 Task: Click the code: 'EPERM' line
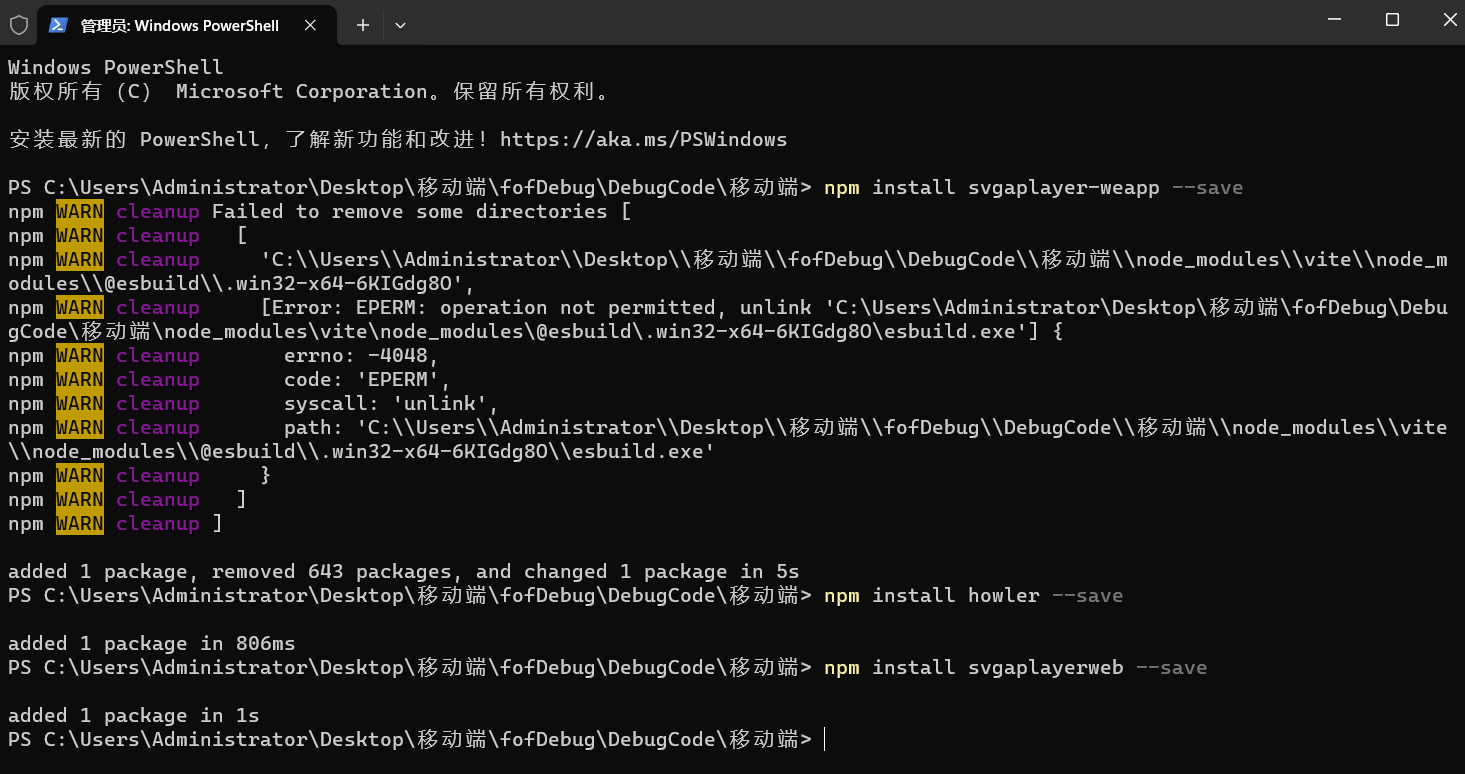point(368,380)
